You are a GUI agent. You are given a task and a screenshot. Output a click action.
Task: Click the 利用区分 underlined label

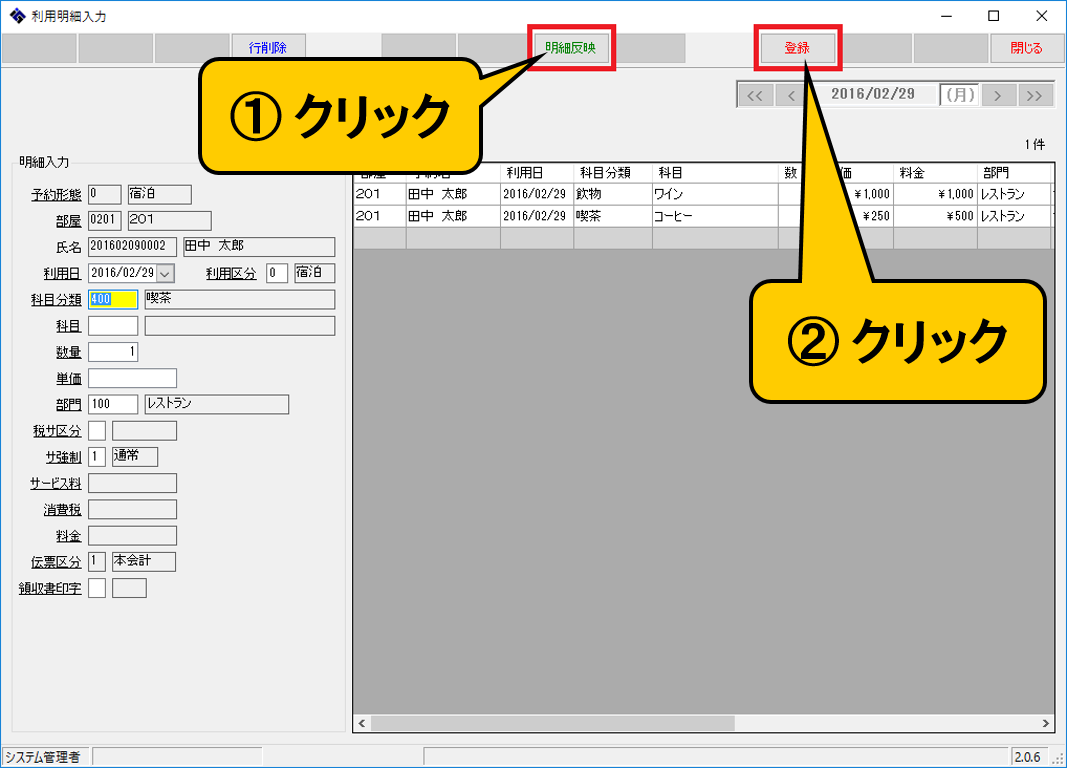(231, 273)
